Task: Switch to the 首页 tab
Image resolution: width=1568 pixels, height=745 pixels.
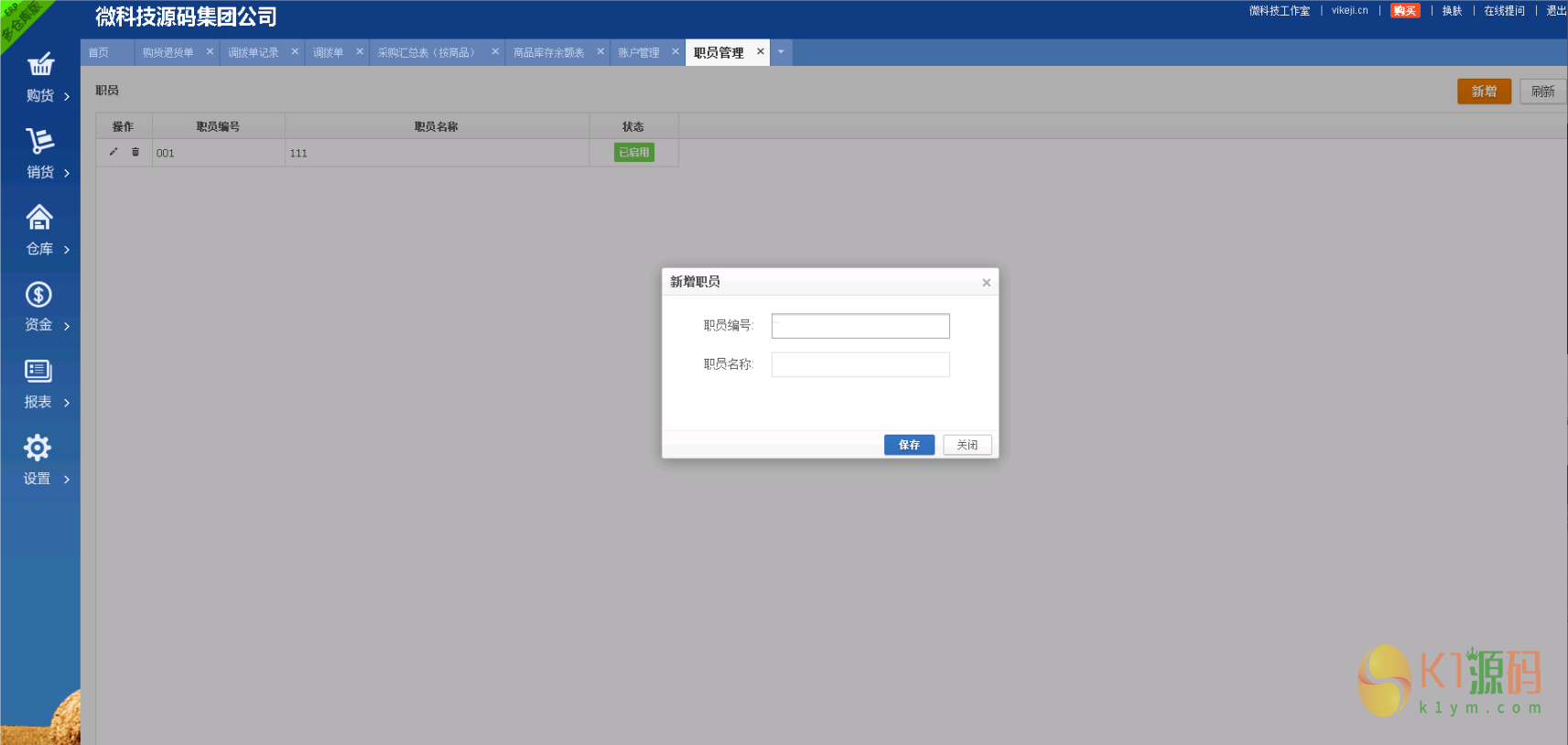Action: [x=99, y=53]
